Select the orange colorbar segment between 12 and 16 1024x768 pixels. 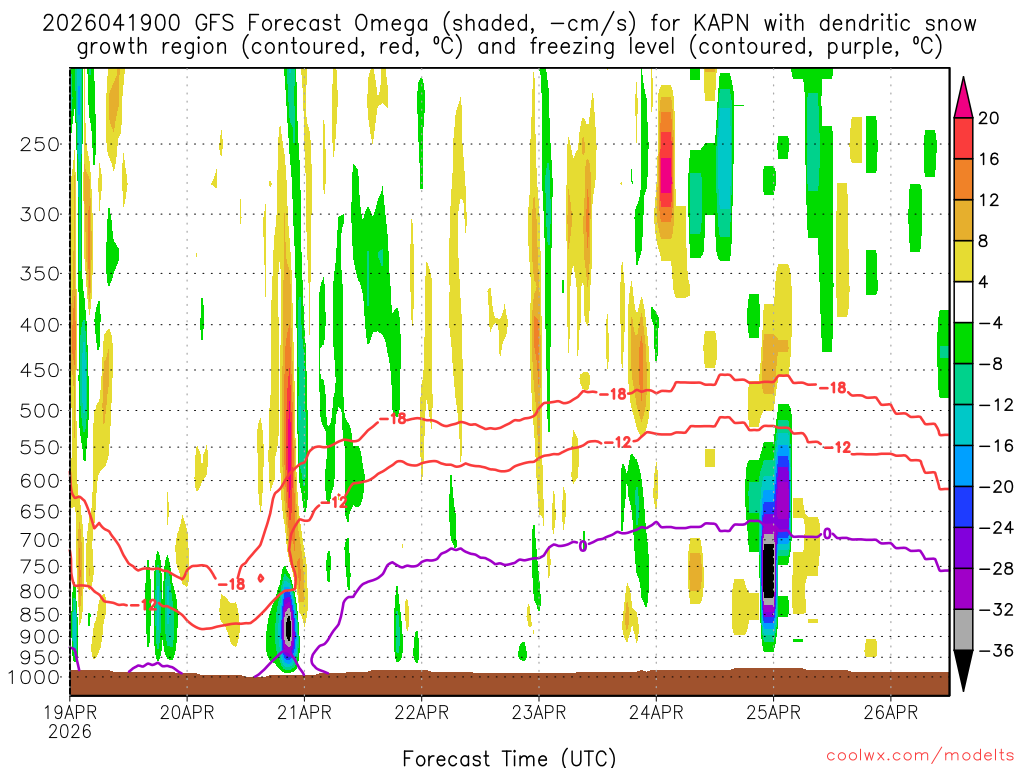[x=963, y=180]
